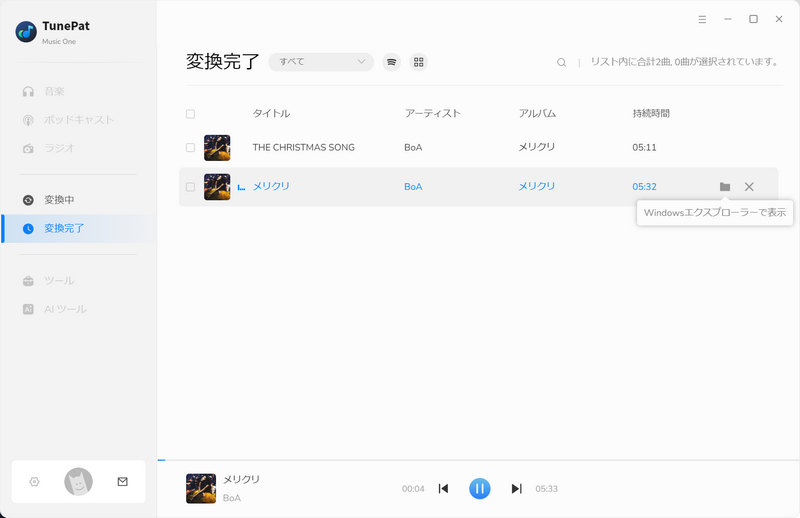Viewport: 800px width, 518px height.
Task: Click BoA artist in the first row
Action: (x=413, y=147)
